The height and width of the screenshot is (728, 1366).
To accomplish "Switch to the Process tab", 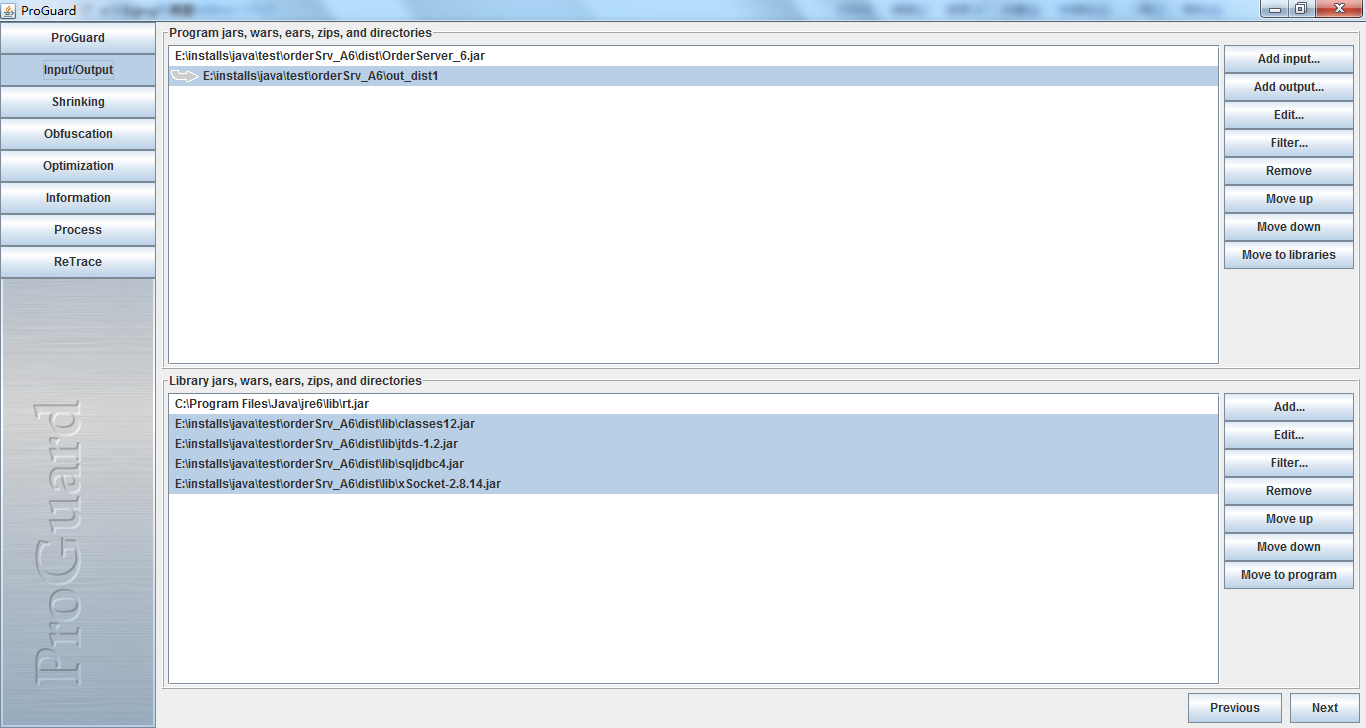I will pos(78,230).
